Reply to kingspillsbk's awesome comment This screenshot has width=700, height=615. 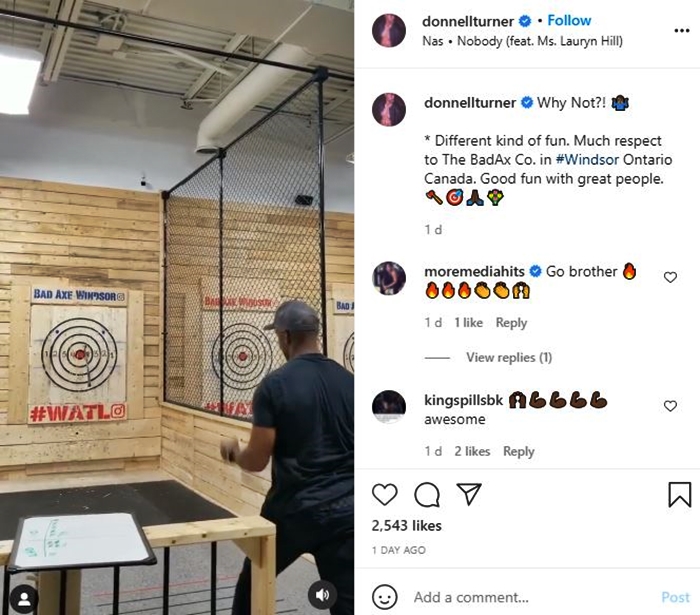click(x=519, y=451)
